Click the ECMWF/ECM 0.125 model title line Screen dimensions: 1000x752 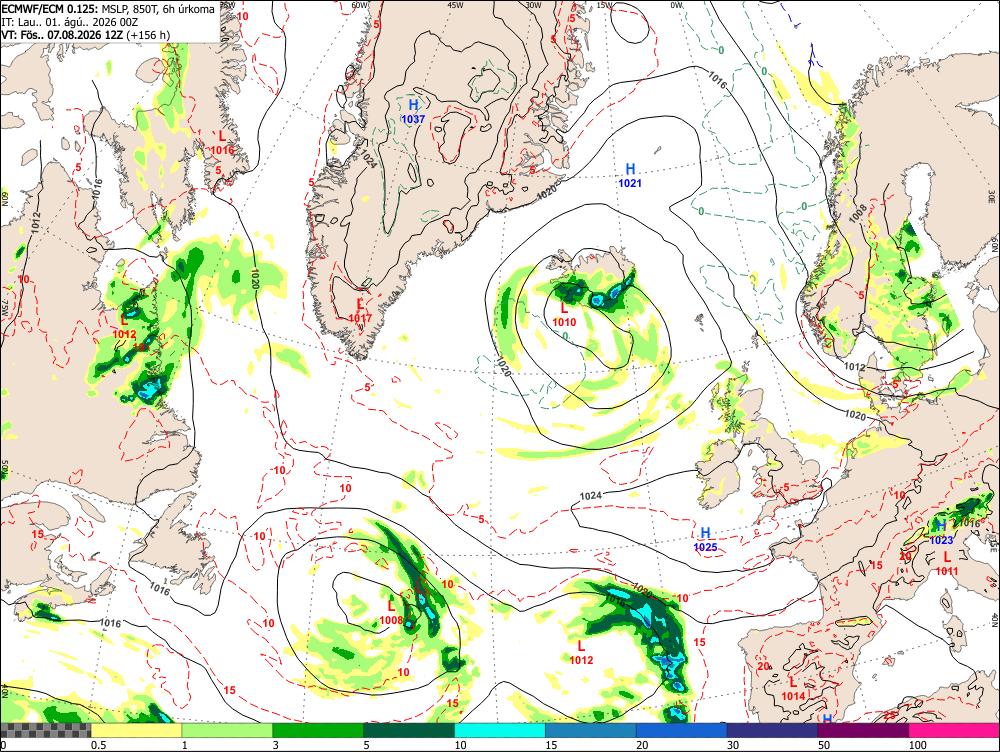108,9
